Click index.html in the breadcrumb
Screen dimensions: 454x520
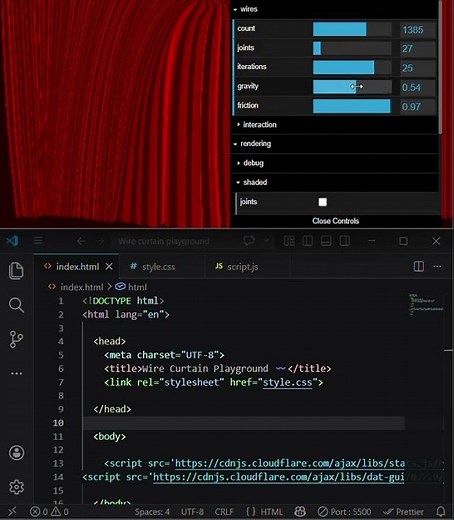click(x=82, y=287)
